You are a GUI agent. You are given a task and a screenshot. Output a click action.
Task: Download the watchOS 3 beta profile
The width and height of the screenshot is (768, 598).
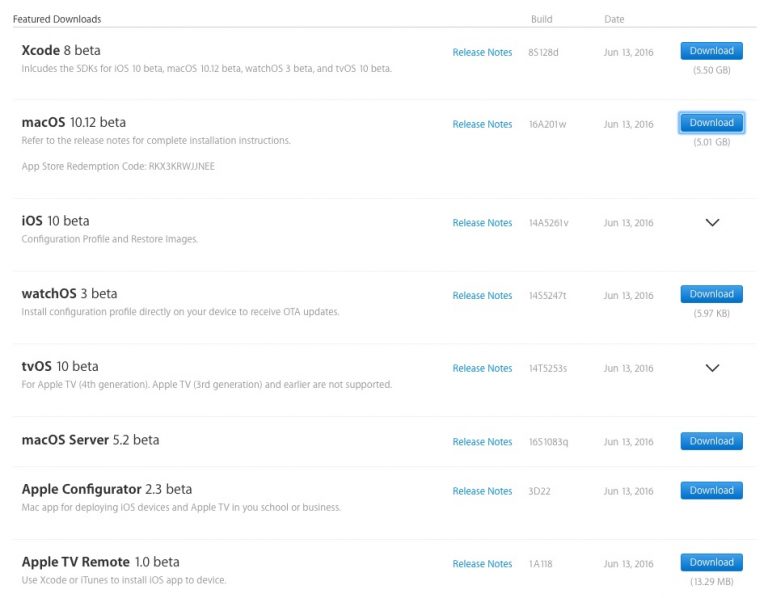coord(711,295)
